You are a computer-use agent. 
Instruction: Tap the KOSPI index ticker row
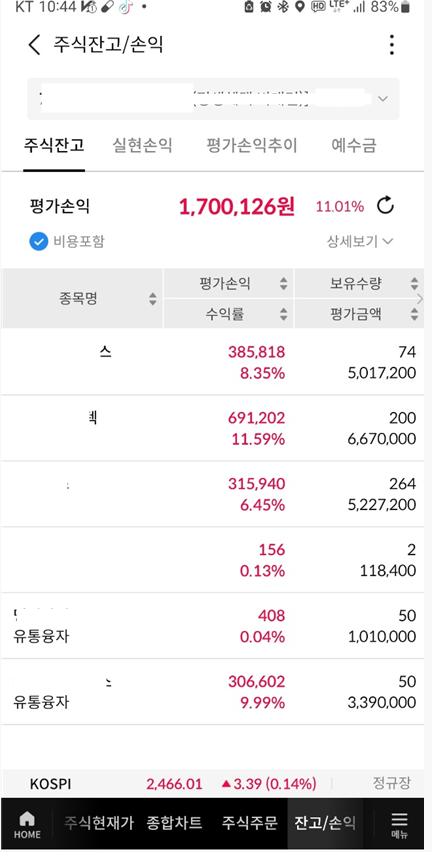[x=216, y=784]
